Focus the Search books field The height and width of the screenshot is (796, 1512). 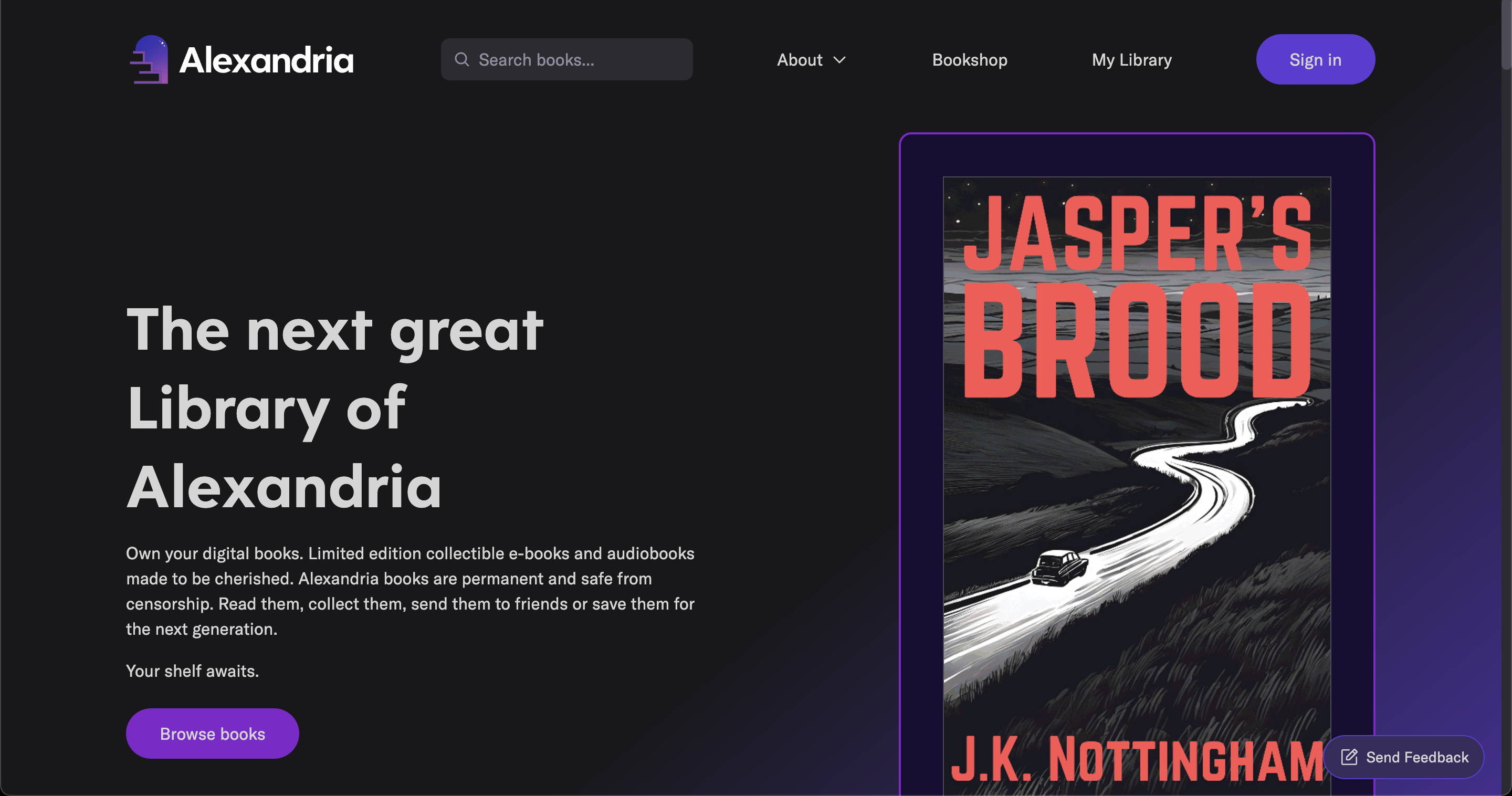(x=566, y=59)
